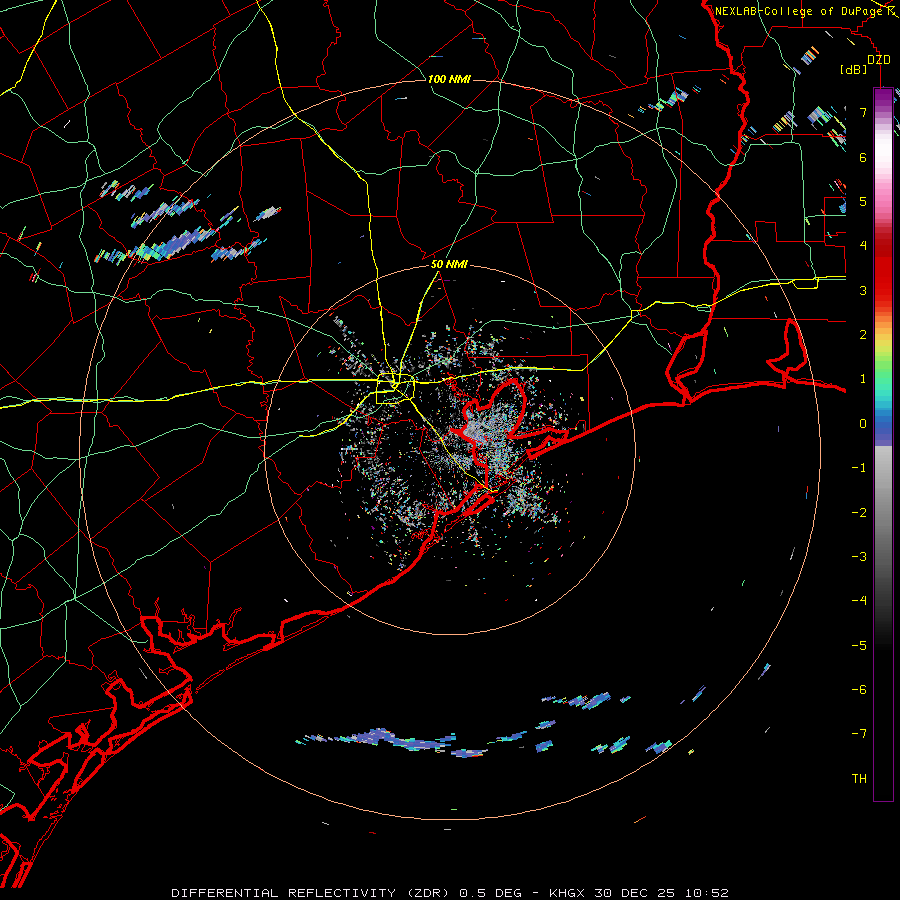Click the 100 NMI range ring label
Screen dimensions: 900x900
tap(449, 79)
